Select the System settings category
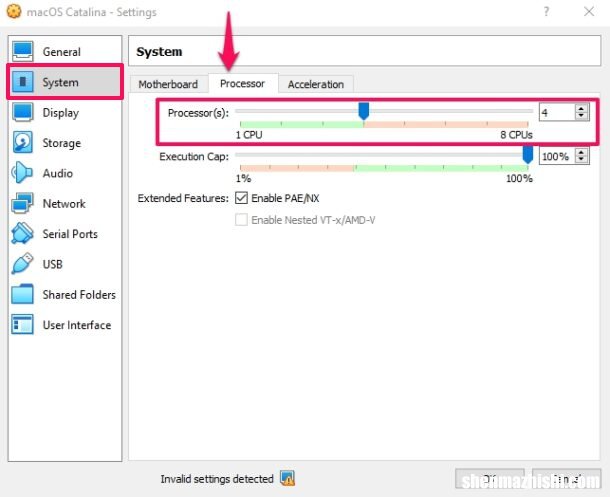This screenshot has width=610, height=497. click(65, 82)
